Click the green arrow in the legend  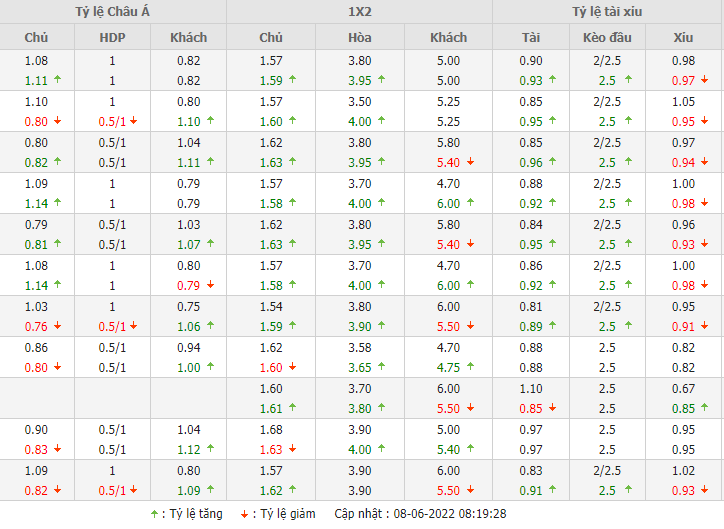pyautogui.click(x=153, y=513)
